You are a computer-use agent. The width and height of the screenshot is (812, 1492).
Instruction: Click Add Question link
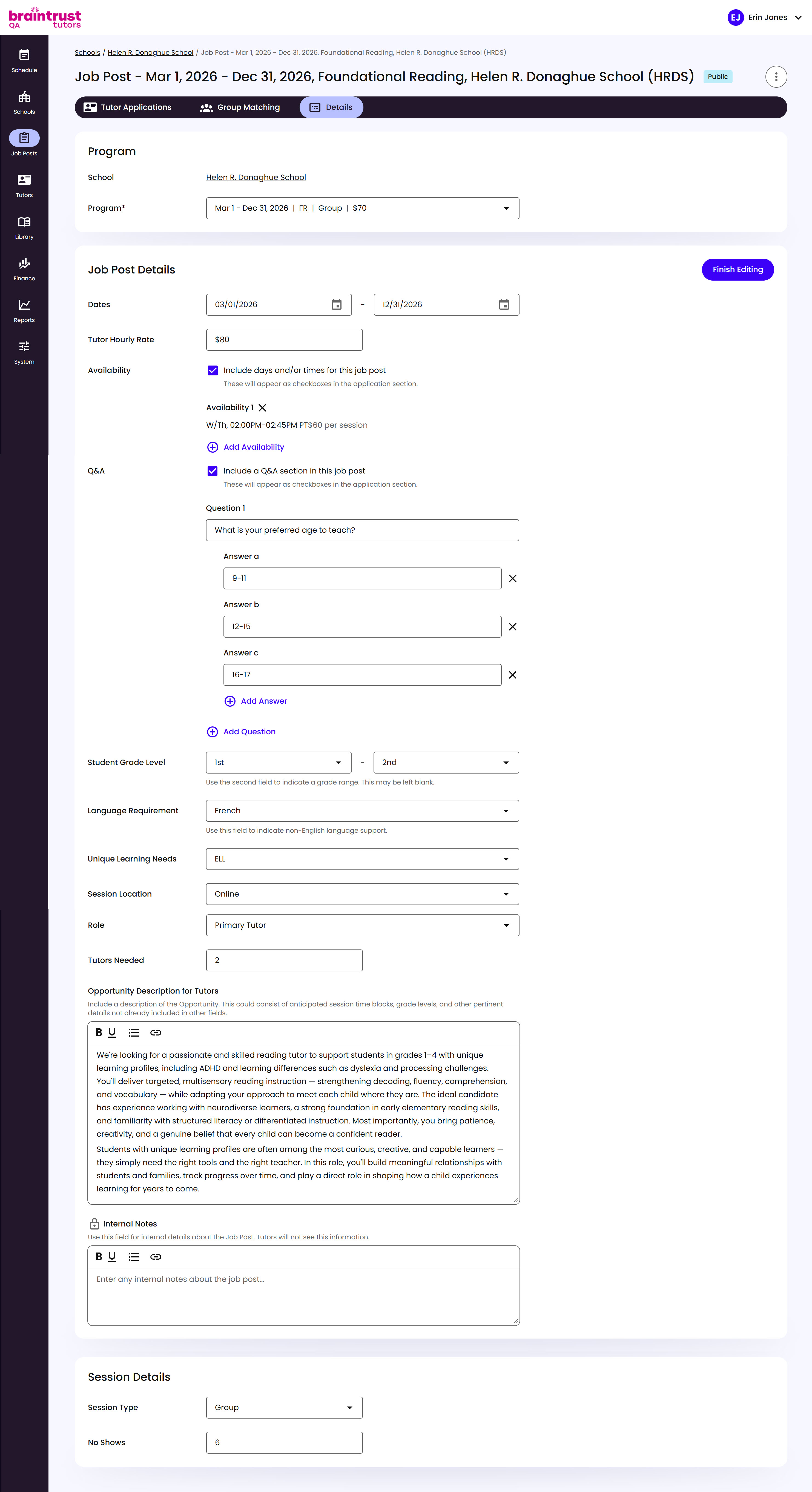pyautogui.click(x=241, y=732)
